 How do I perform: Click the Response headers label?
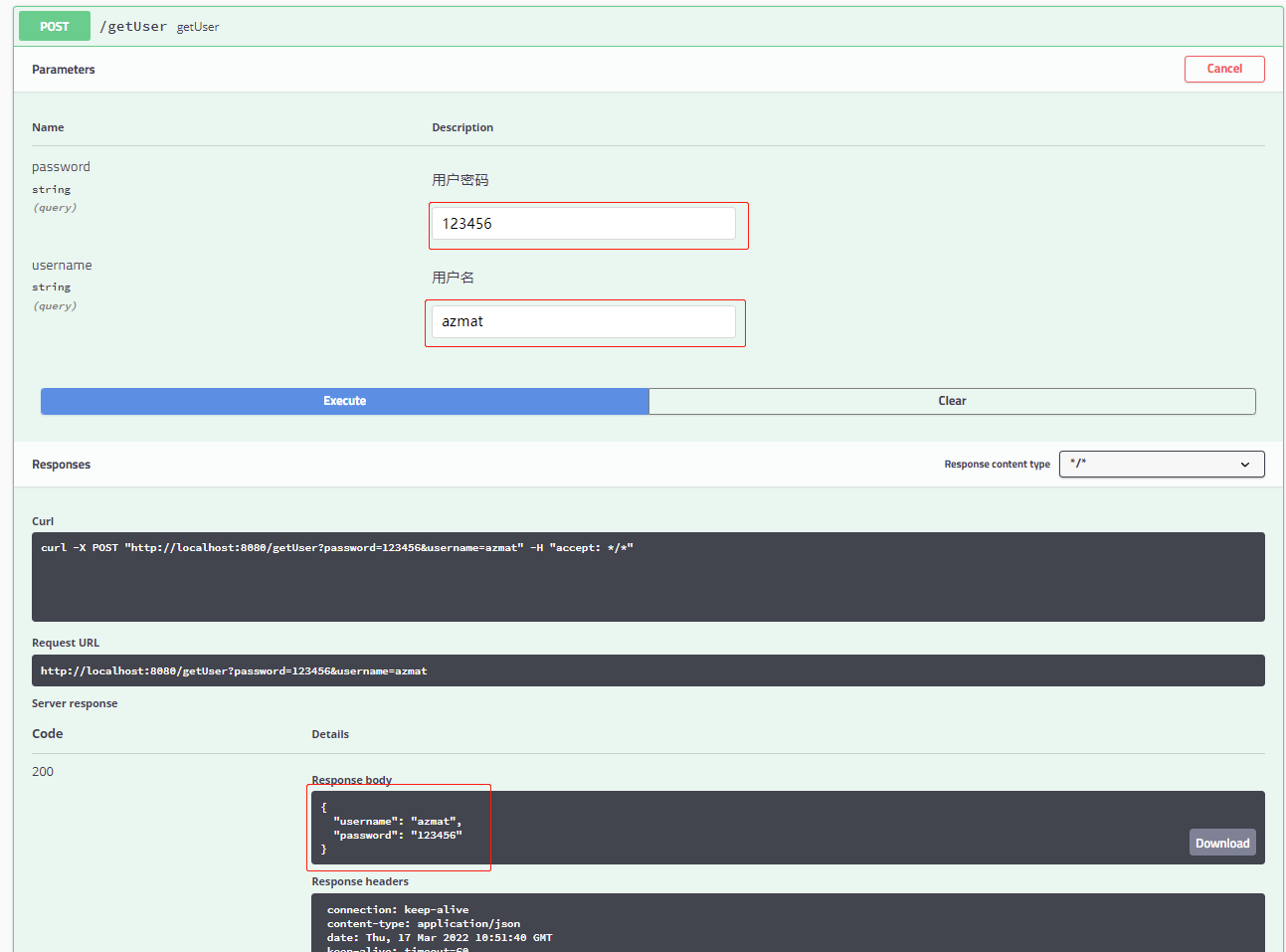(360, 881)
